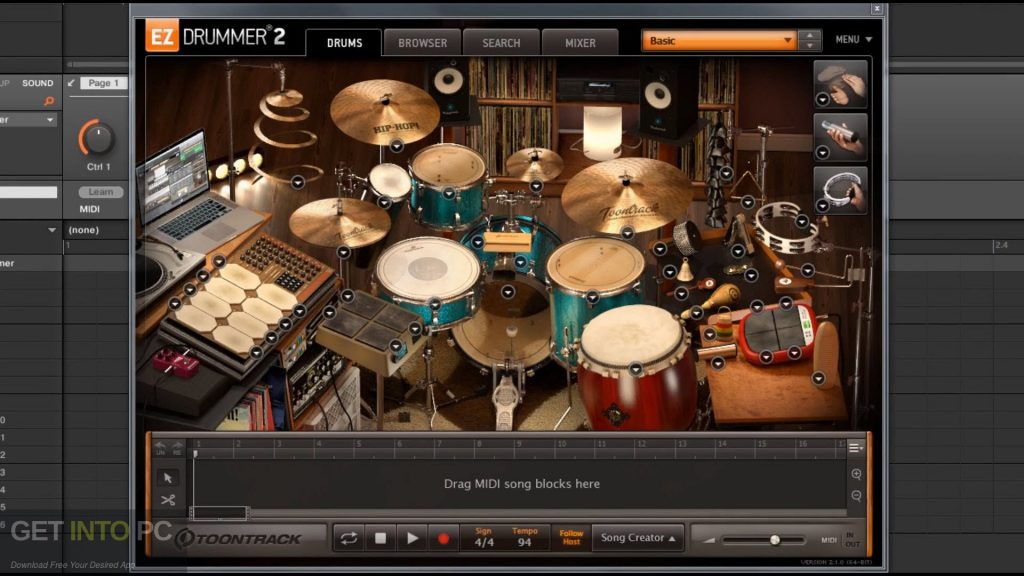This screenshot has width=1024, height=576.
Task: Turn the Ctrl 1 knob in host
Action: point(97,138)
